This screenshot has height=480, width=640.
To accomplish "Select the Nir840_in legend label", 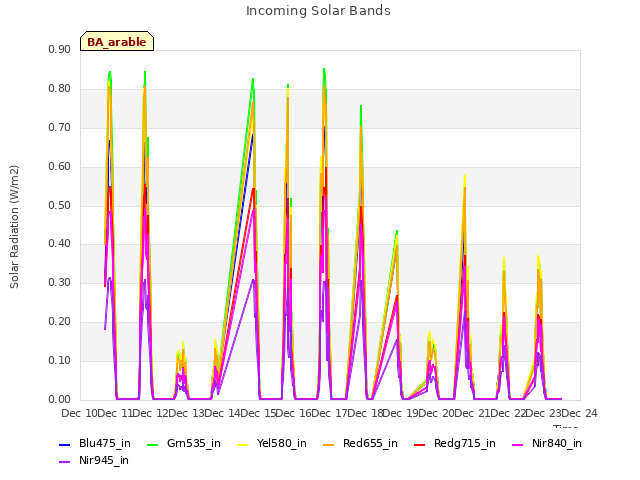I will (x=557, y=443).
